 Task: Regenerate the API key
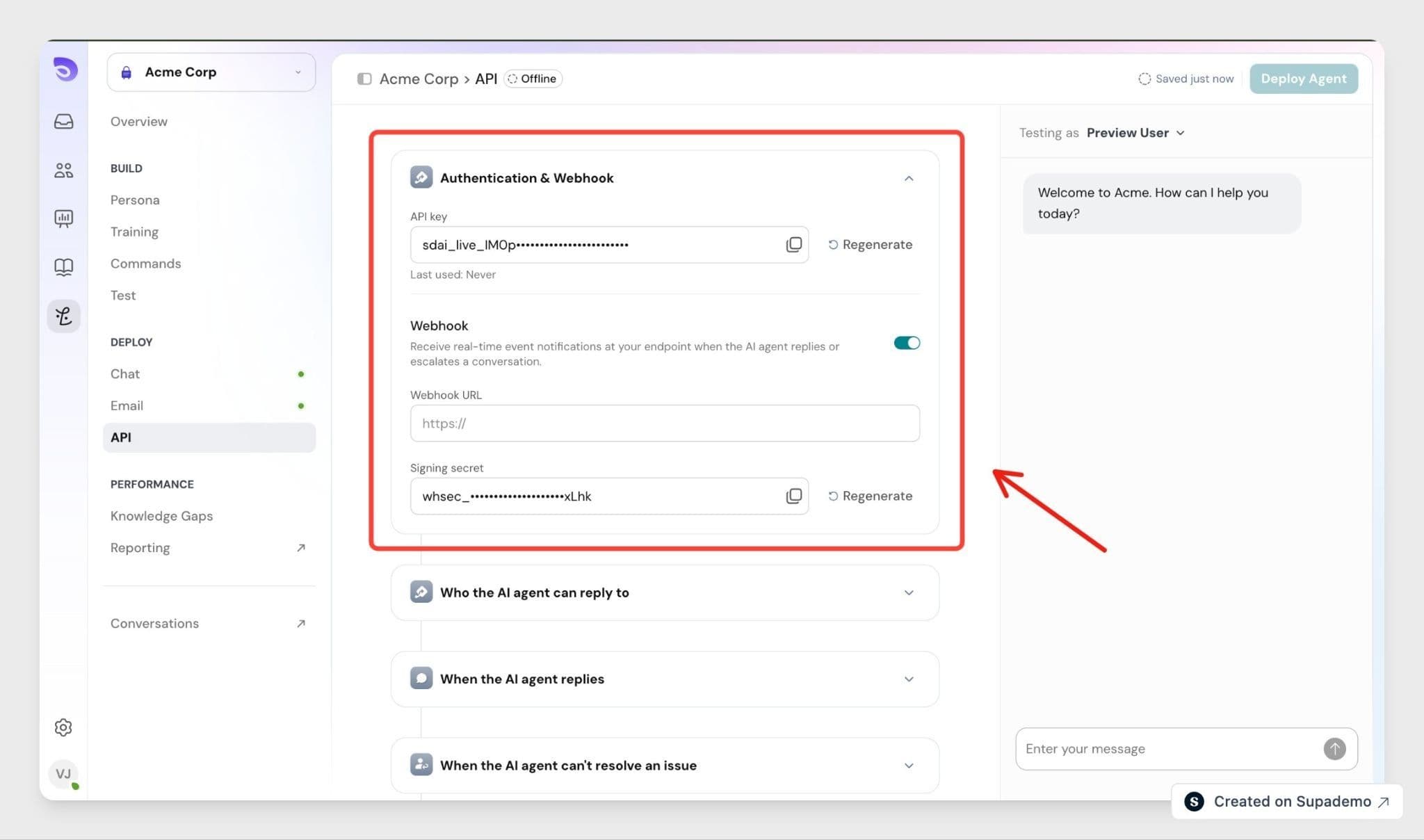[870, 245]
